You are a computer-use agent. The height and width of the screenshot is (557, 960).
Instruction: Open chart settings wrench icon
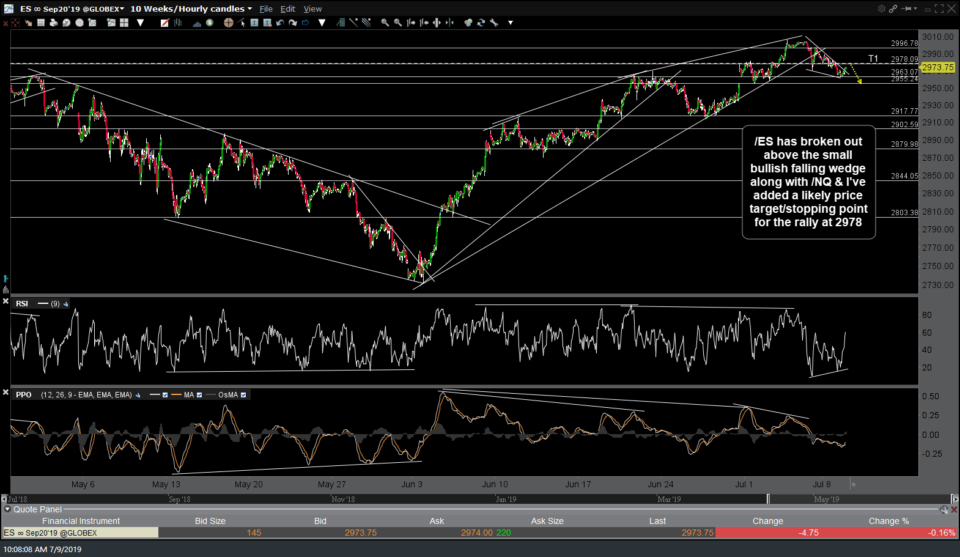point(494,23)
